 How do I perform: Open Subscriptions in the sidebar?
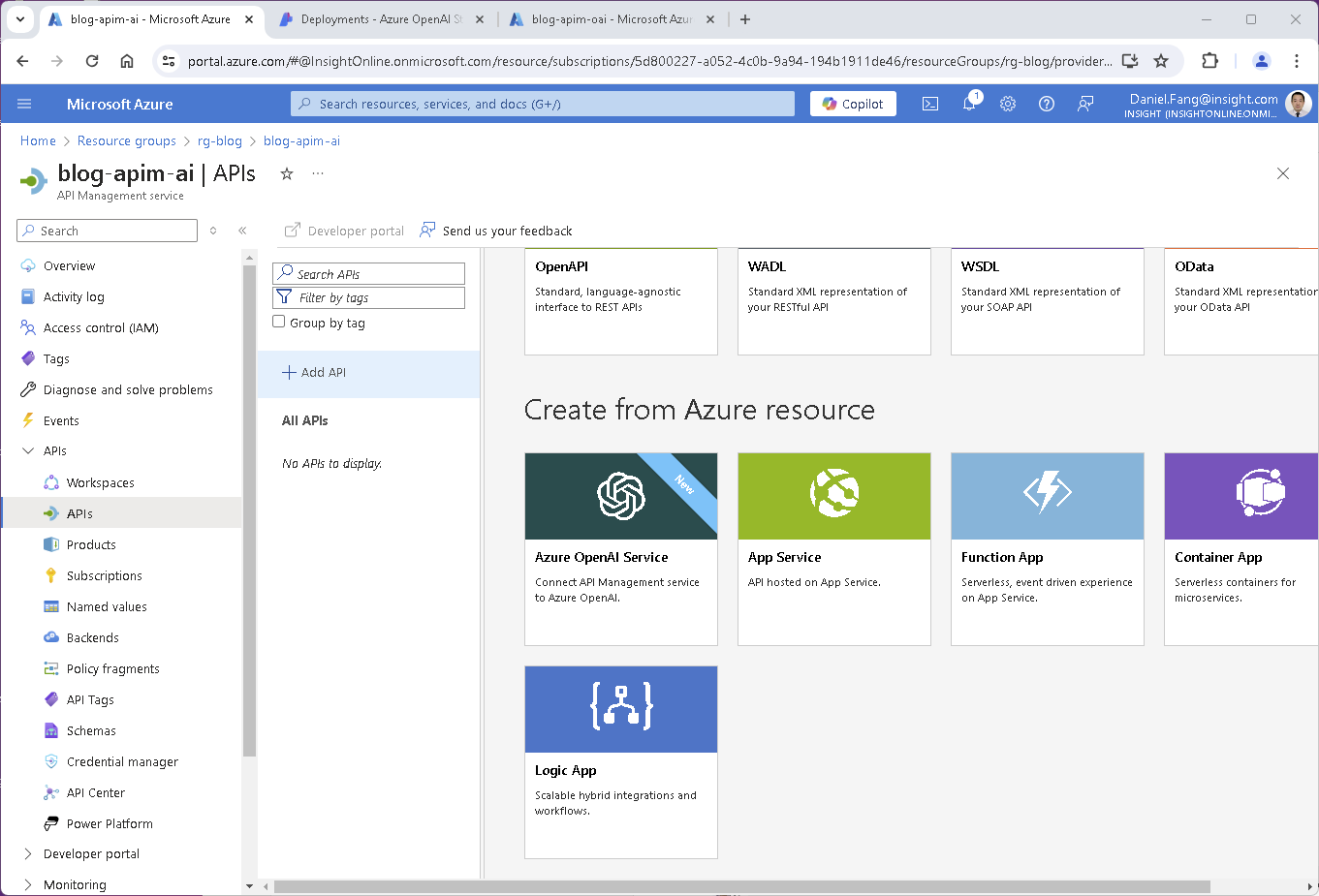[104, 575]
